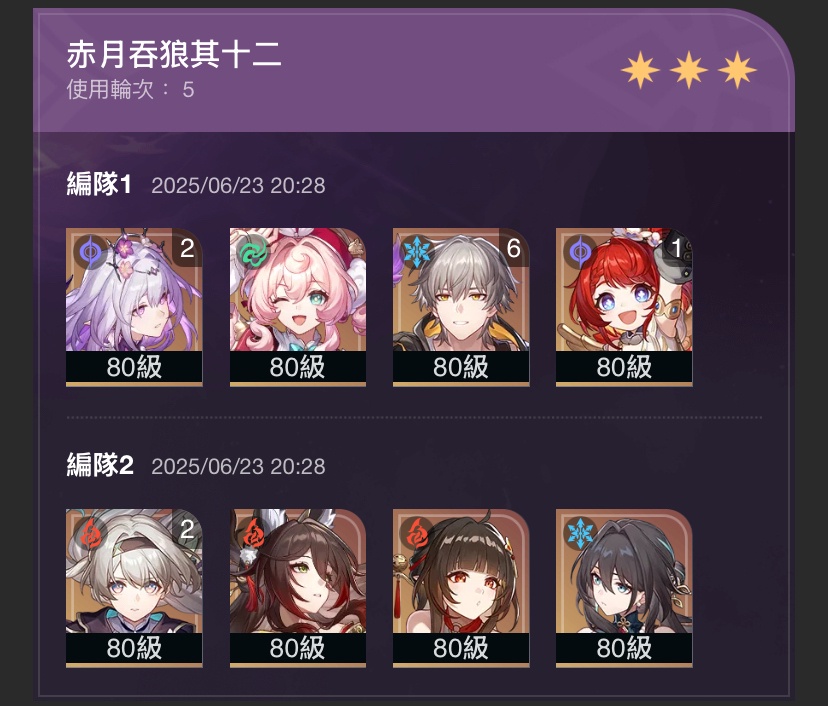Image resolution: width=828 pixels, height=706 pixels.
Task: Click the Ice element icon on gray-haired character
Action: point(417,251)
